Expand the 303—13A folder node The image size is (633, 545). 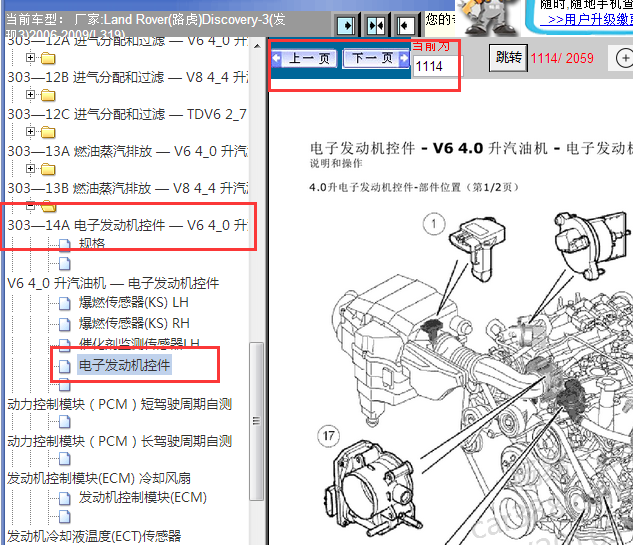(30, 168)
